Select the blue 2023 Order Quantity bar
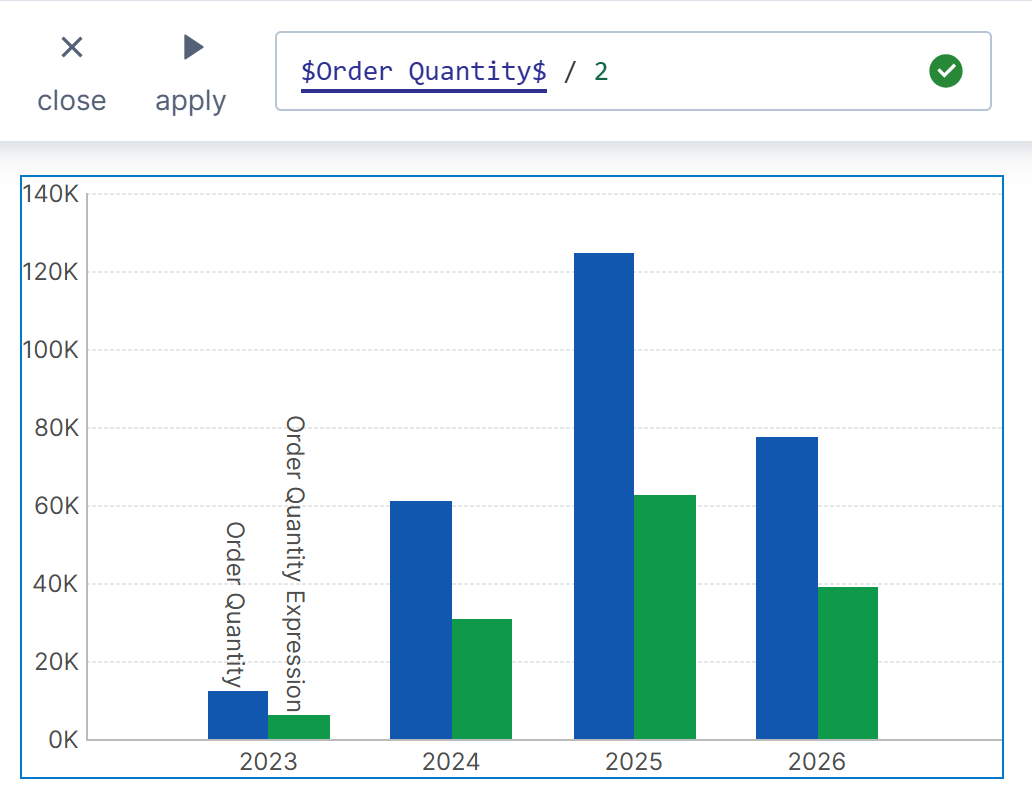 [x=238, y=715]
